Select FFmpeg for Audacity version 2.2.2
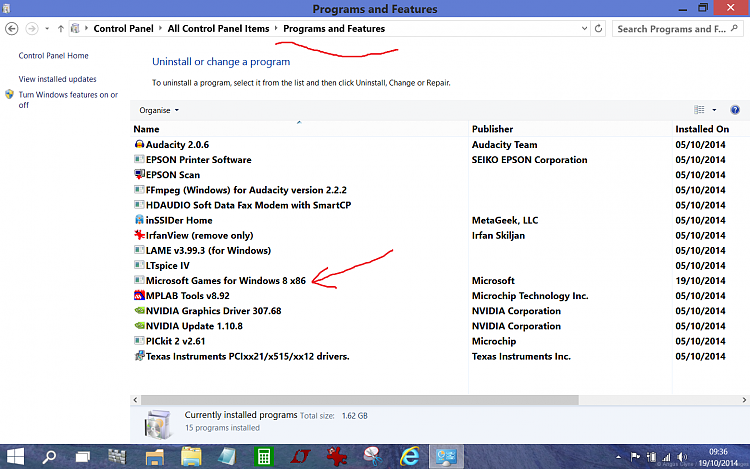Screen dimensions: 750x469 click(246, 190)
